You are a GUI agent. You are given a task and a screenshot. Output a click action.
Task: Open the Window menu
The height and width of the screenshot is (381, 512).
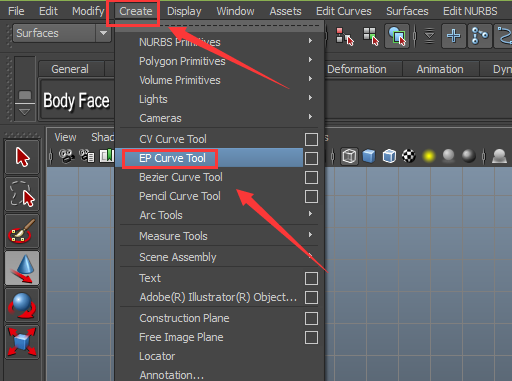(x=235, y=11)
